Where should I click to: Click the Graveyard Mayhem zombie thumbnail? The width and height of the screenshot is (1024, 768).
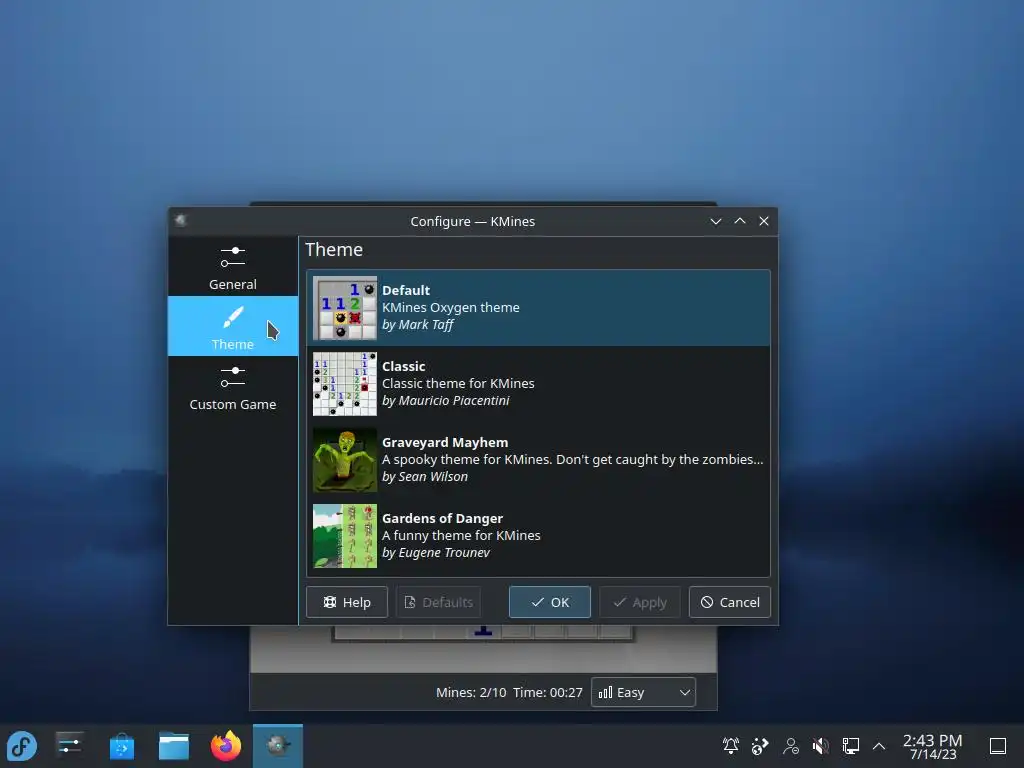pos(345,460)
